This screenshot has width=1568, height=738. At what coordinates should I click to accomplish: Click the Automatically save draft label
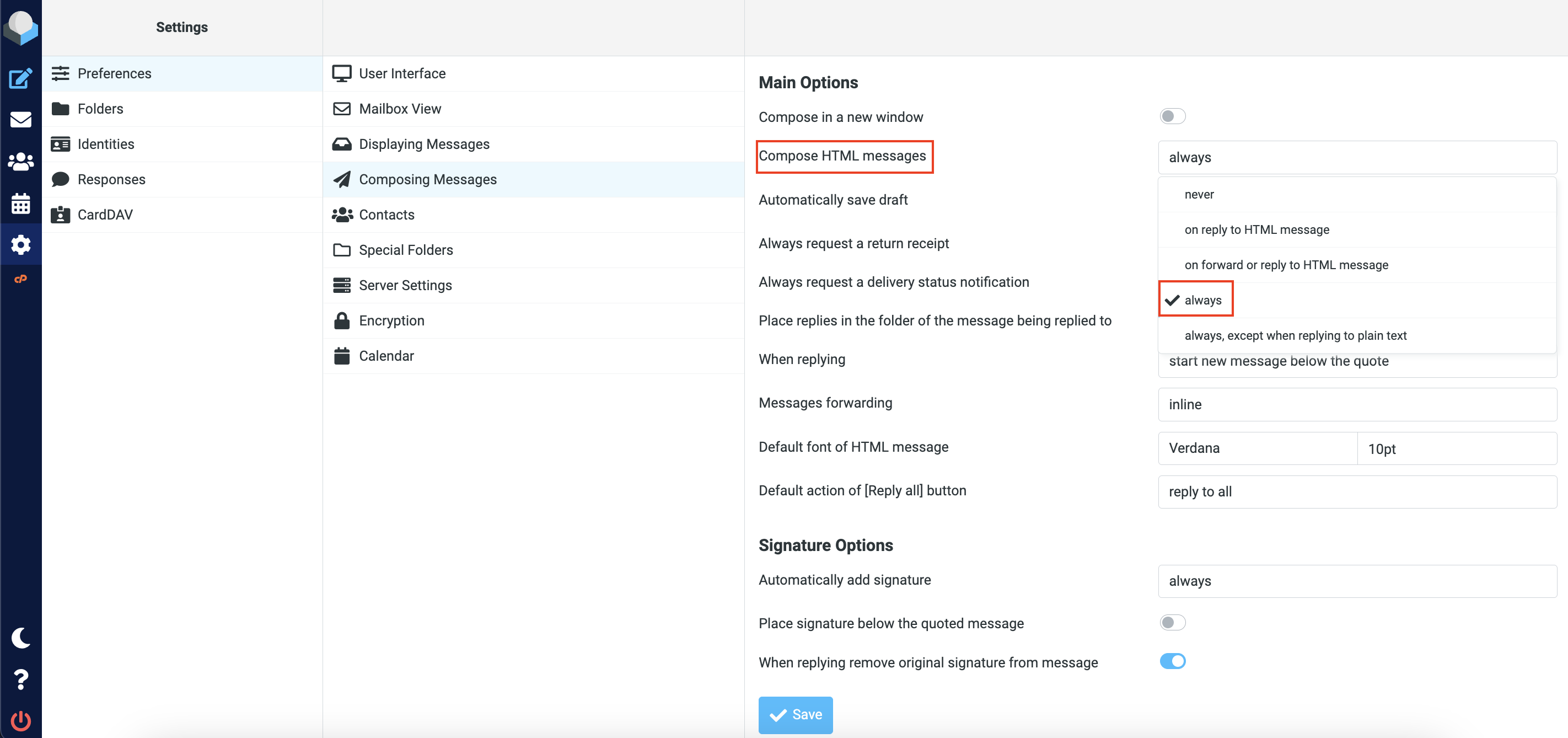click(833, 200)
